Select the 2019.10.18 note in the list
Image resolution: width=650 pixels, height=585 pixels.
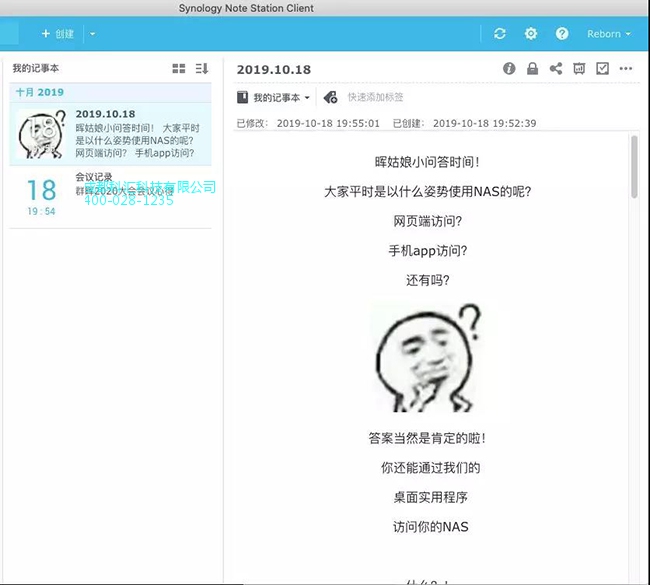coord(110,134)
